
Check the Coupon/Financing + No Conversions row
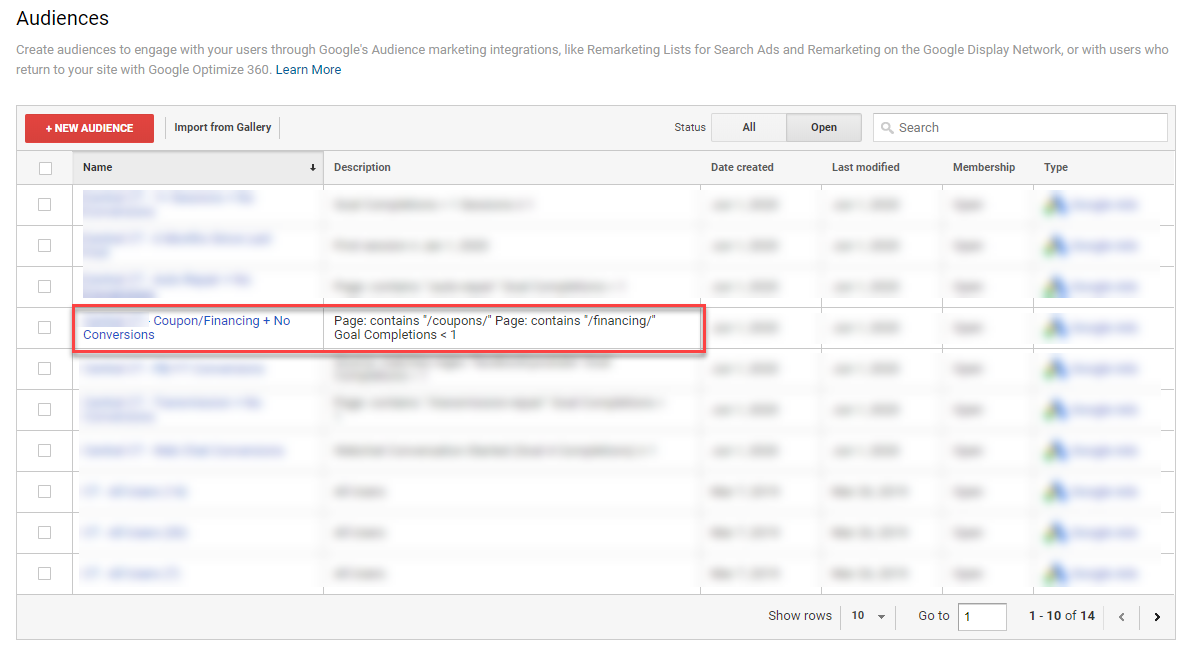pyautogui.click(x=45, y=328)
